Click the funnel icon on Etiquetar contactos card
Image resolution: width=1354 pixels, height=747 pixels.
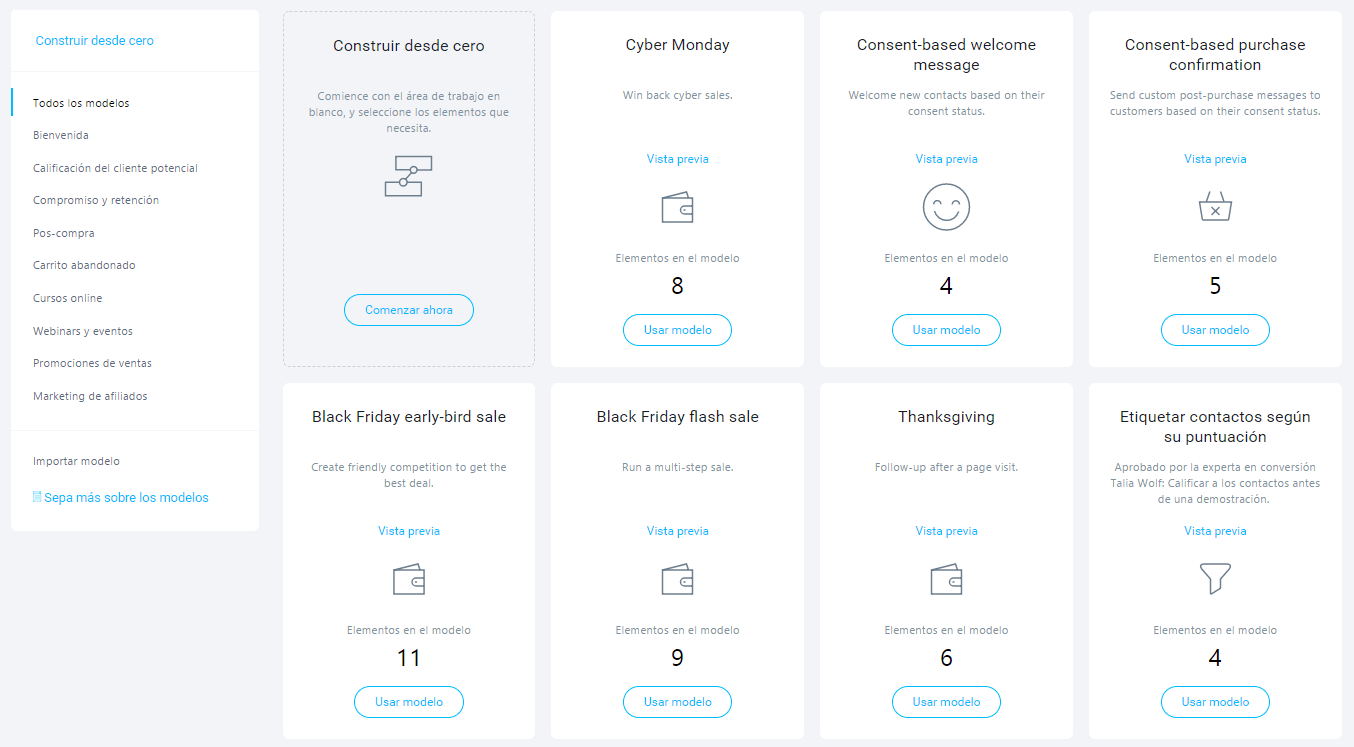[1215, 578]
